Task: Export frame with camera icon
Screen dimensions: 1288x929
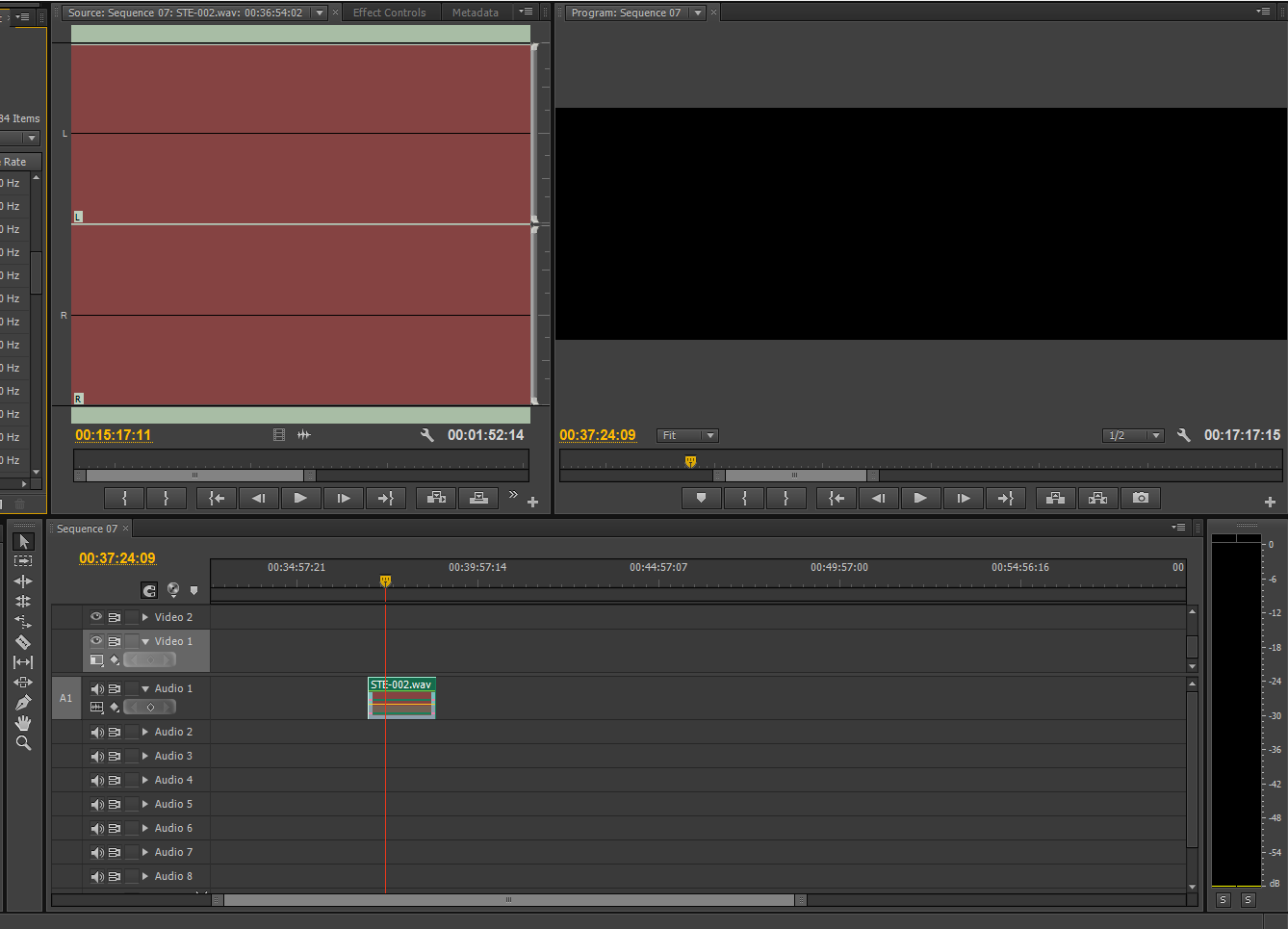Action: tap(1141, 498)
